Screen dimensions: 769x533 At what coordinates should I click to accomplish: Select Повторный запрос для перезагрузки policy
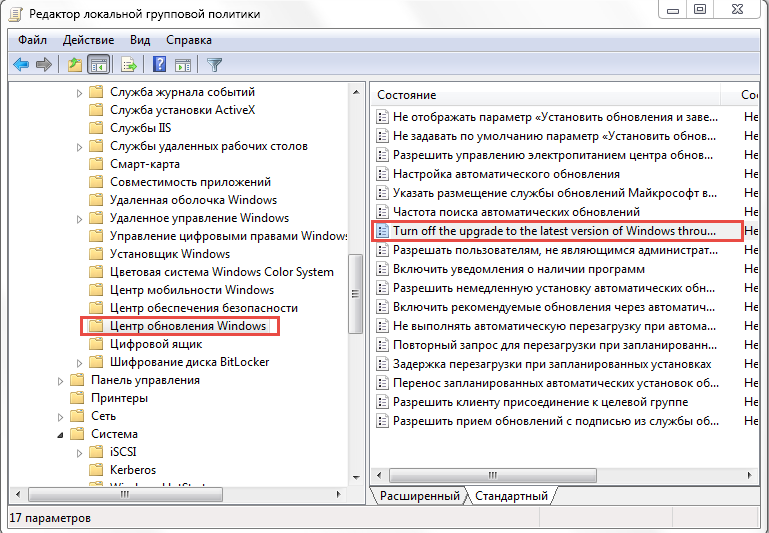coord(555,345)
